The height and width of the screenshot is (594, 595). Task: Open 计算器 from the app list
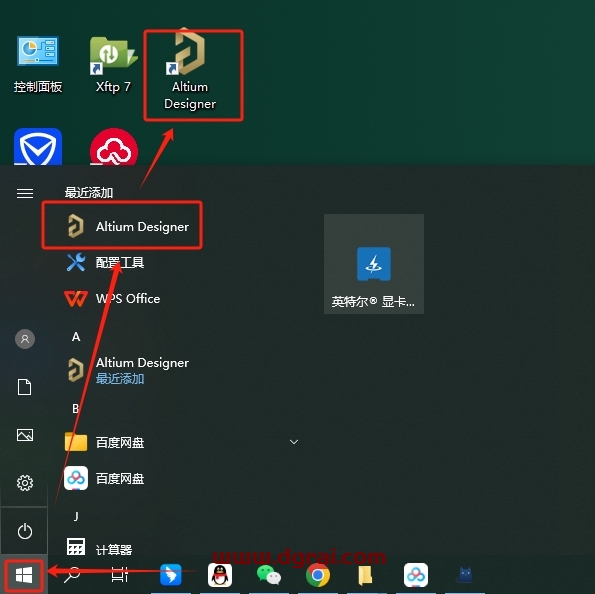click(99, 548)
